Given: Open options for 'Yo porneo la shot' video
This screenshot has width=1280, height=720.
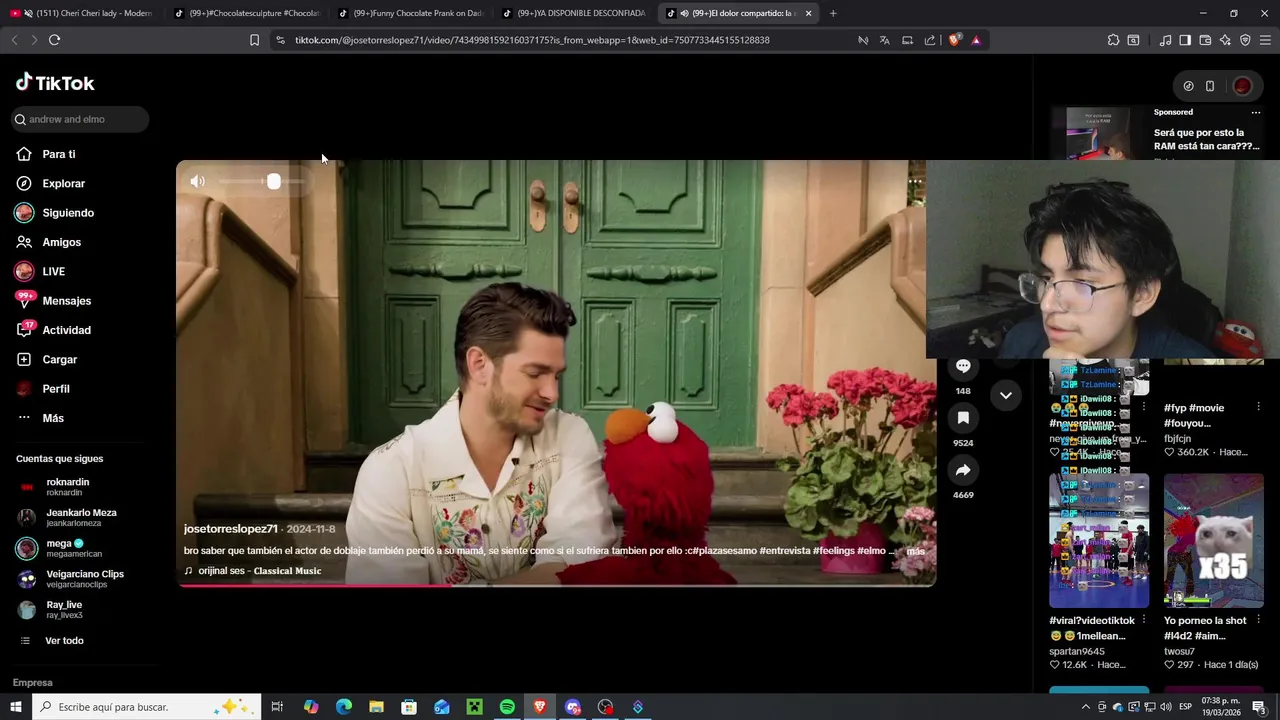Looking at the screenshot, I should [x=1258, y=620].
